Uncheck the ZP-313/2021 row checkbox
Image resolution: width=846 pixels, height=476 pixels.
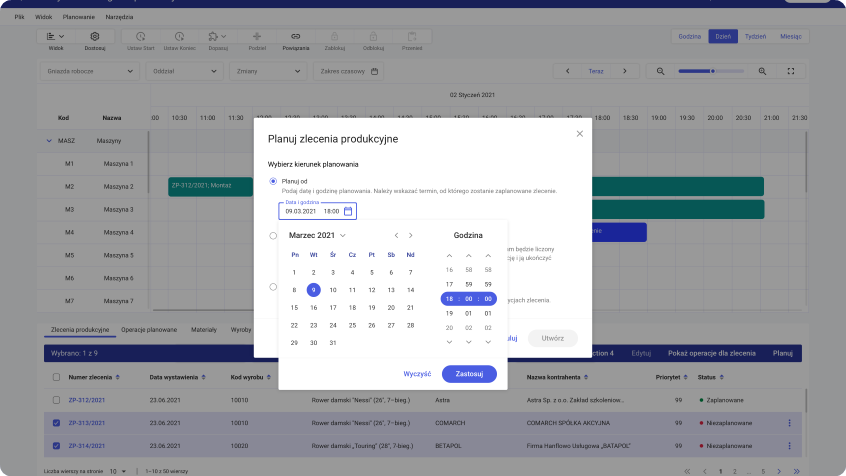[x=56, y=423]
